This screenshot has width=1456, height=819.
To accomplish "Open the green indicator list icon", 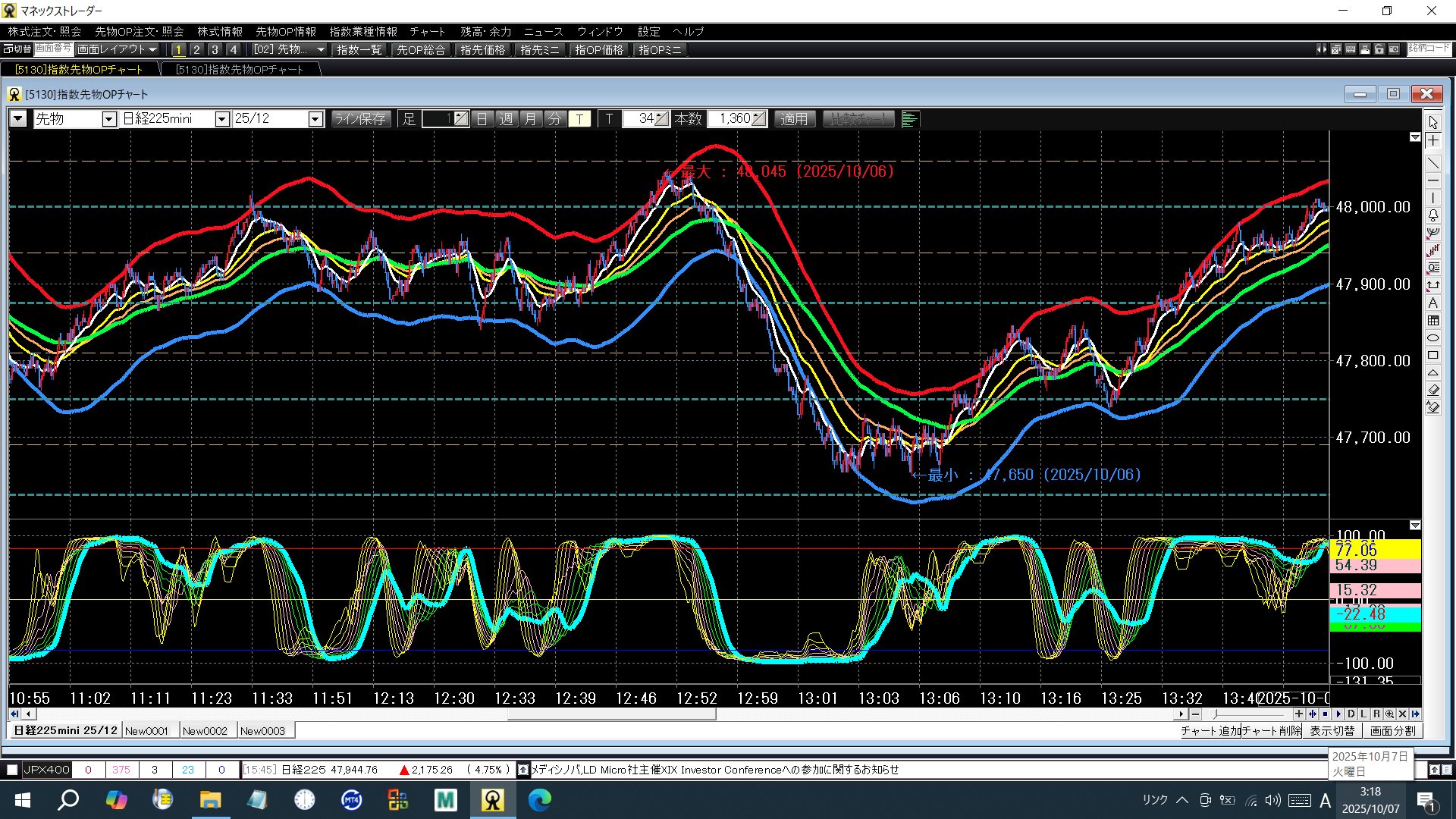I will point(910,119).
